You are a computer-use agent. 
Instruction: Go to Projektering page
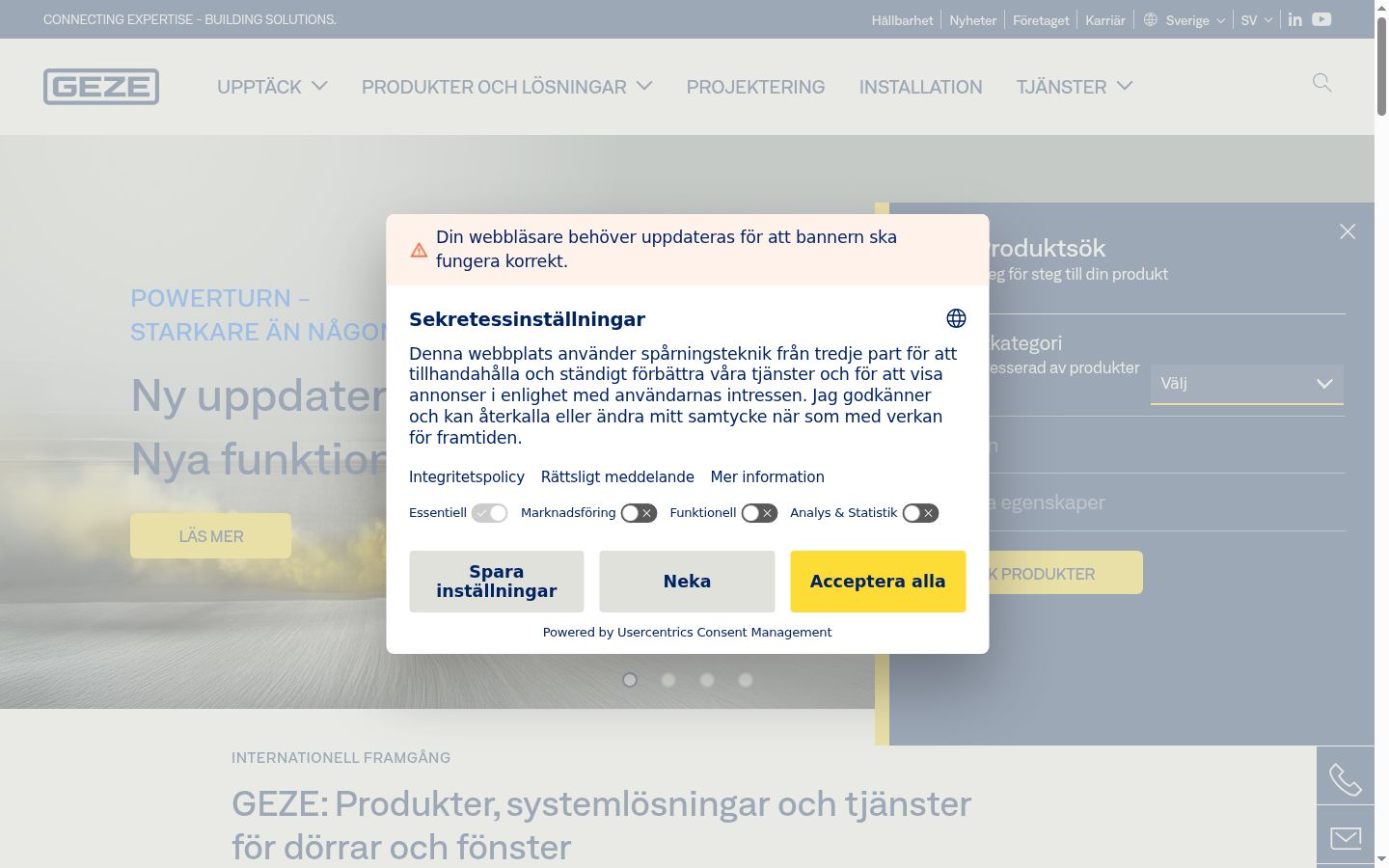pos(755,87)
